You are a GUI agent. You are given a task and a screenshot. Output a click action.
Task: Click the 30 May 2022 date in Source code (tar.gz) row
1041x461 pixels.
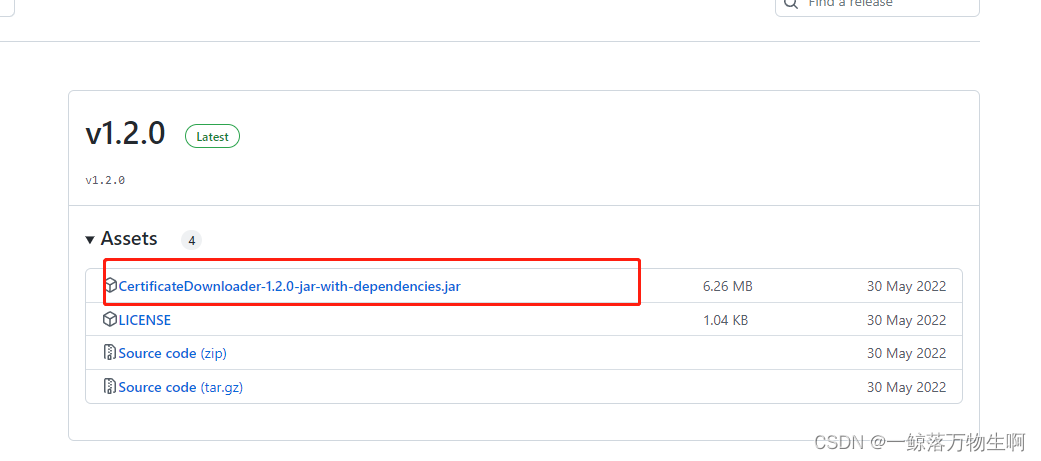906,387
